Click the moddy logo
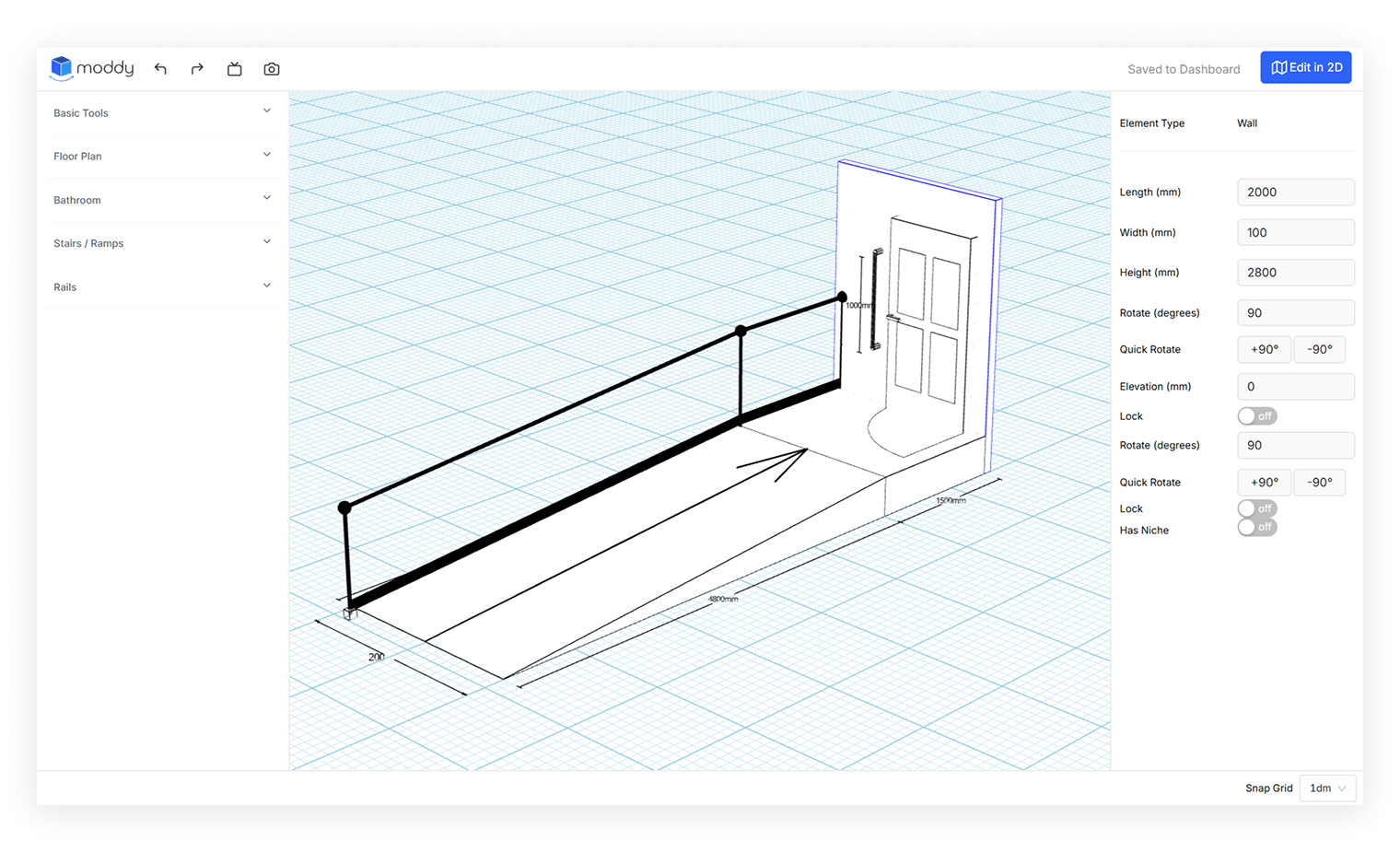This screenshot has height=864, width=1400. 91,68
